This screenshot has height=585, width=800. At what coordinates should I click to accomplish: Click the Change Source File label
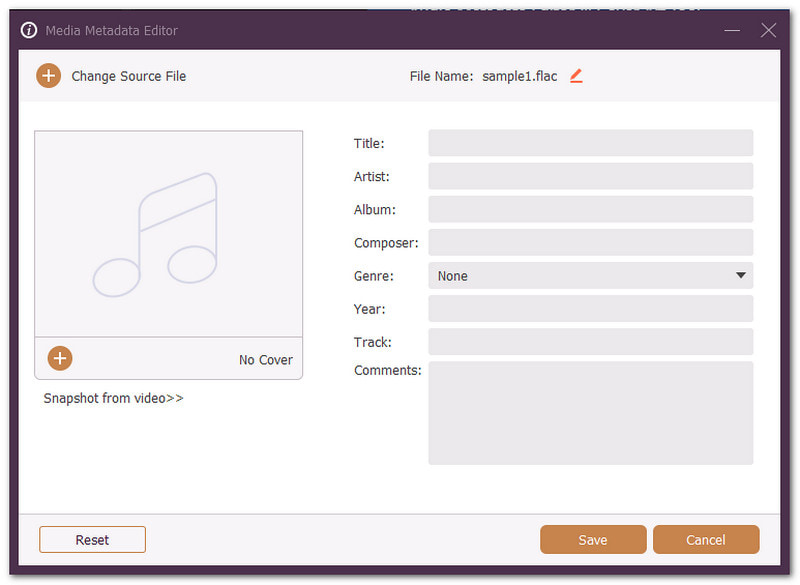[129, 77]
